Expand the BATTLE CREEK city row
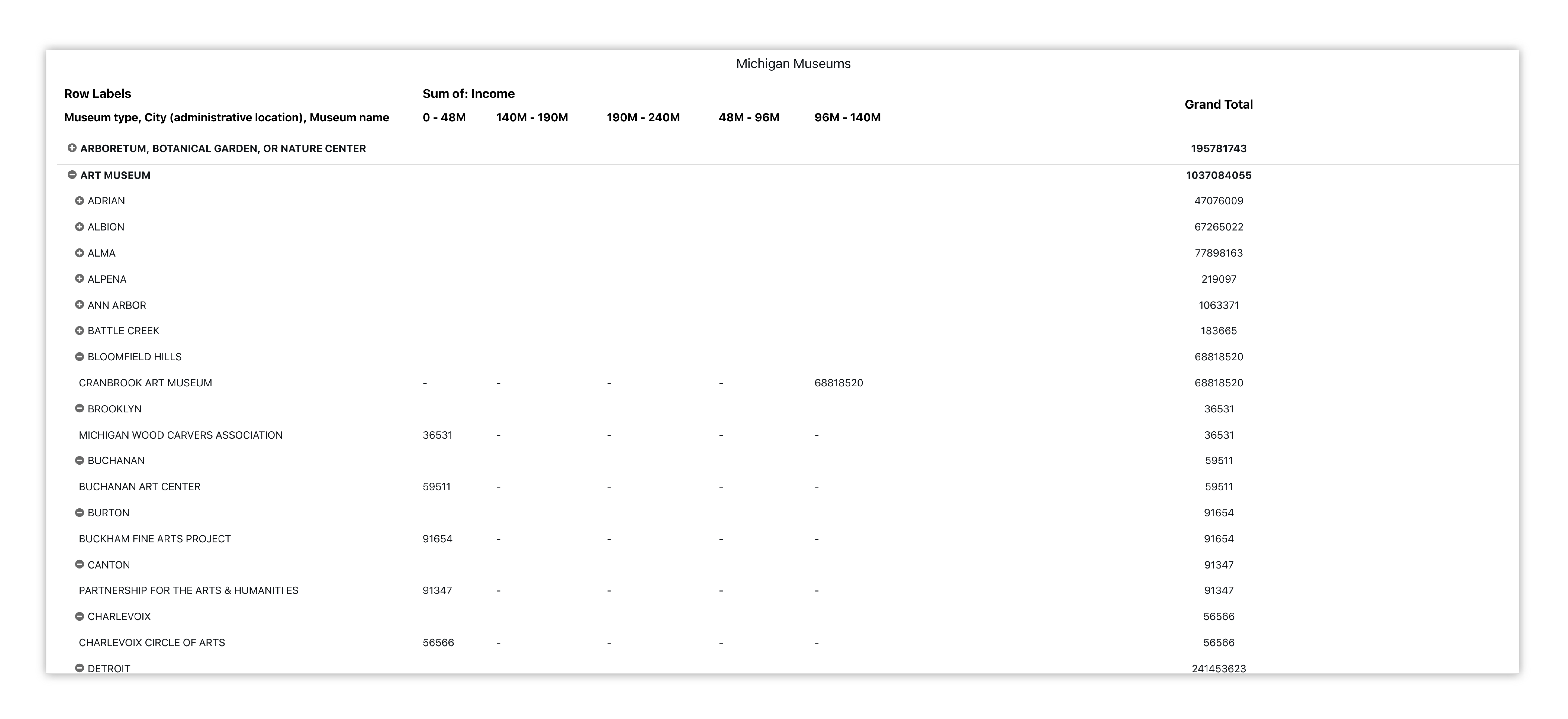1568x719 pixels. [79, 331]
